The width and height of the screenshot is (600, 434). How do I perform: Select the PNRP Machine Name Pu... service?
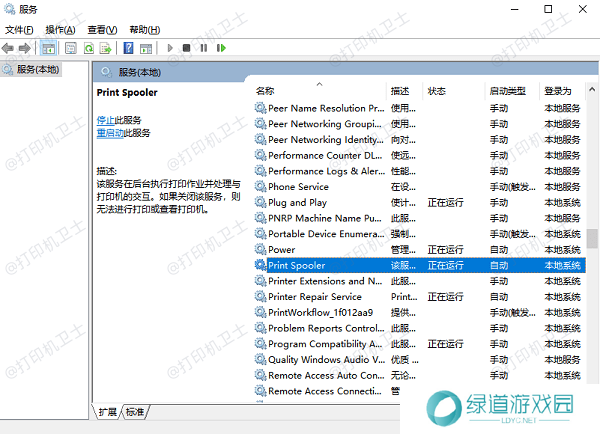point(419,218)
